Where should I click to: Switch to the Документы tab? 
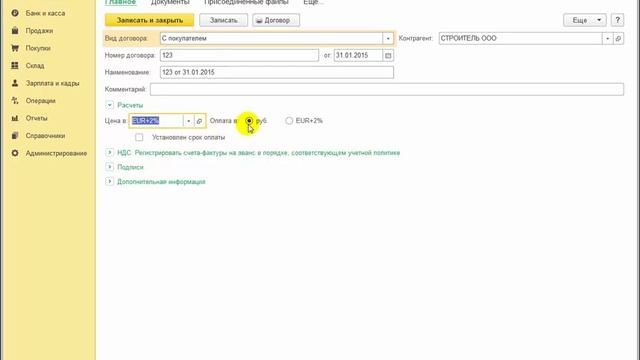coord(170,2)
